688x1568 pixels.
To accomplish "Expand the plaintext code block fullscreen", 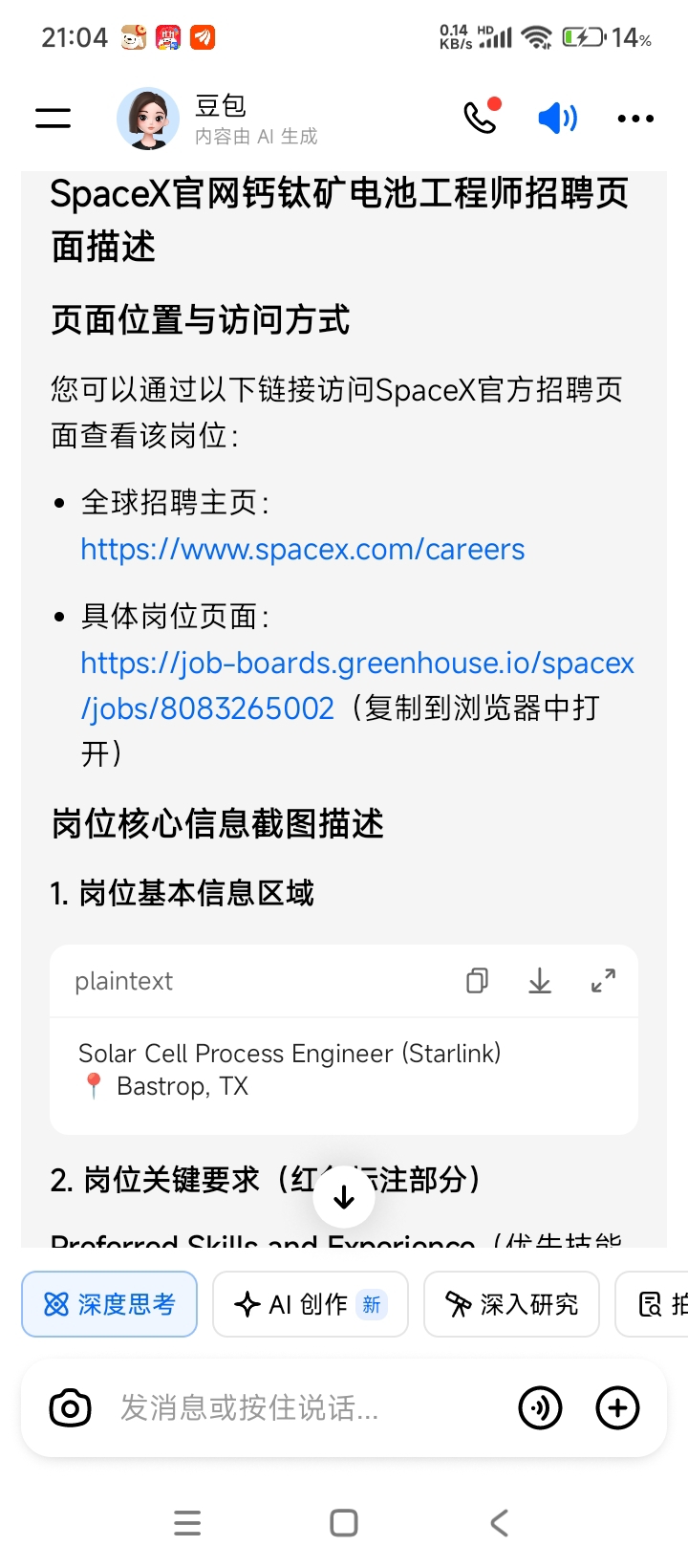I will pos(603,981).
